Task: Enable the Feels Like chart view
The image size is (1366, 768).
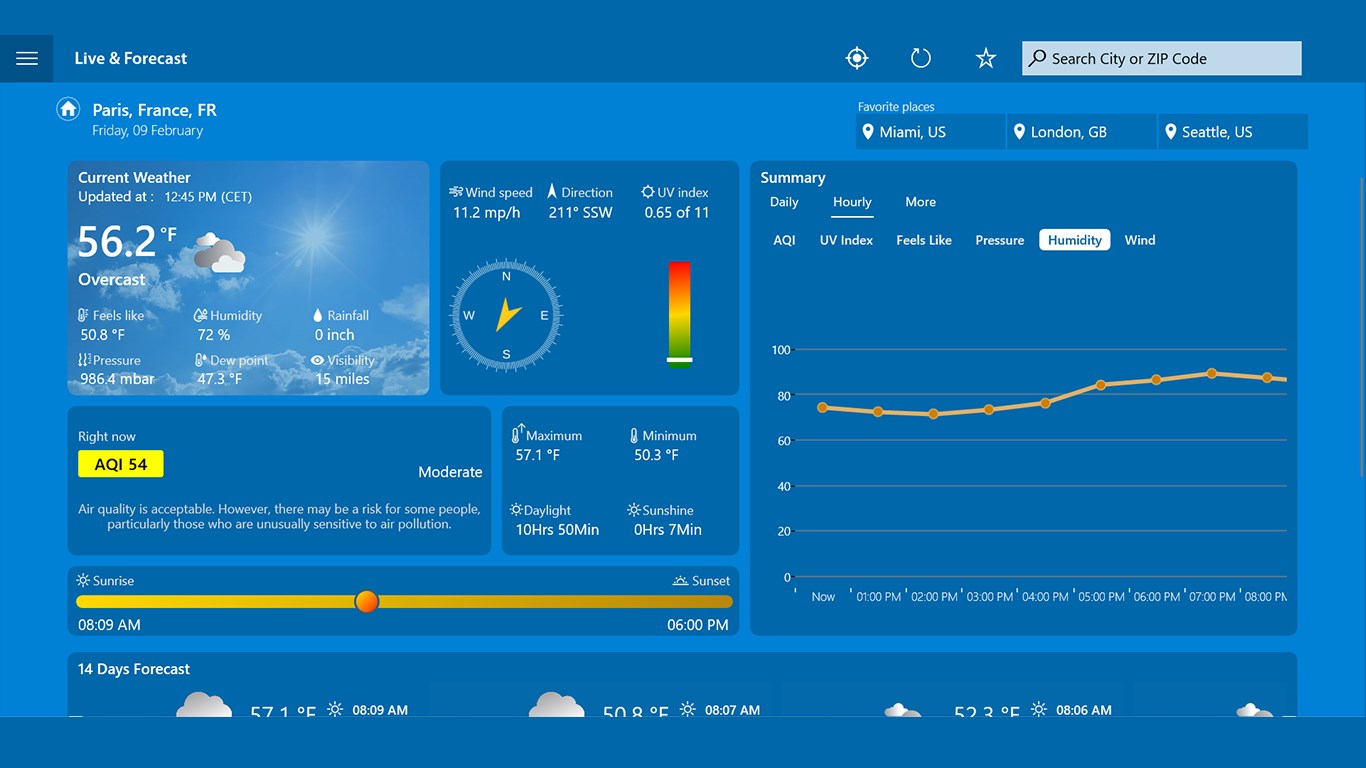Action: click(x=923, y=240)
